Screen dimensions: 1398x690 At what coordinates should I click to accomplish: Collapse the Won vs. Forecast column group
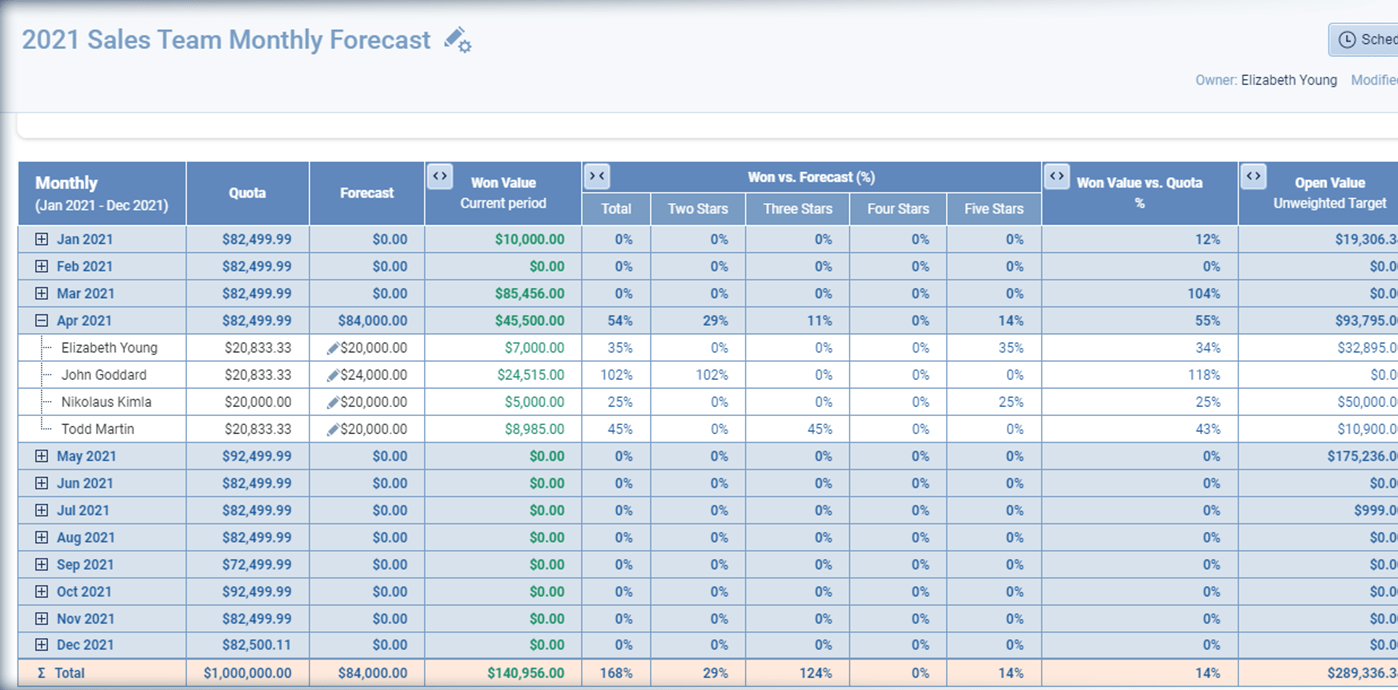[597, 175]
